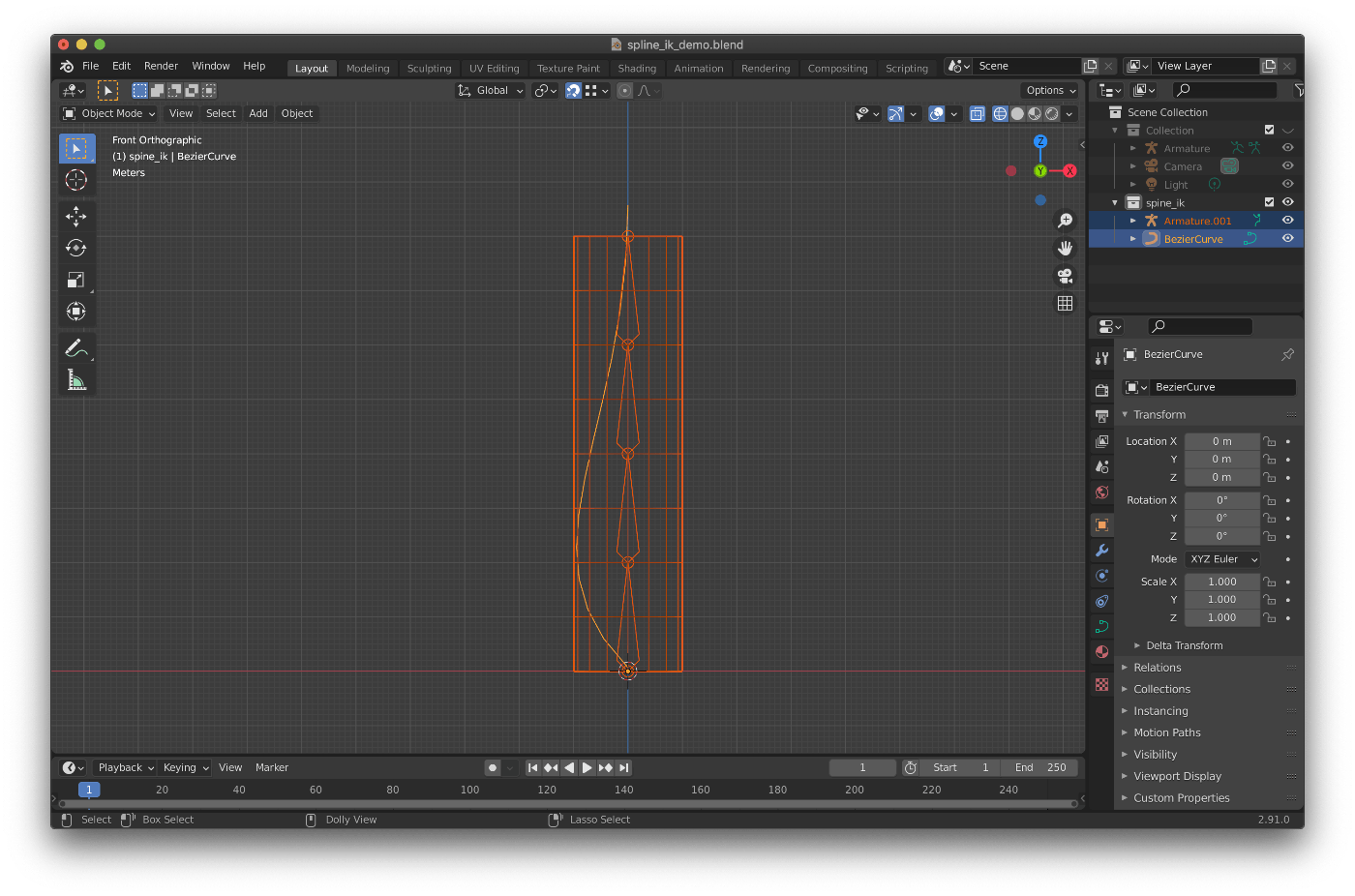
Task: Click the Location X value field
Action: [x=1221, y=441]
